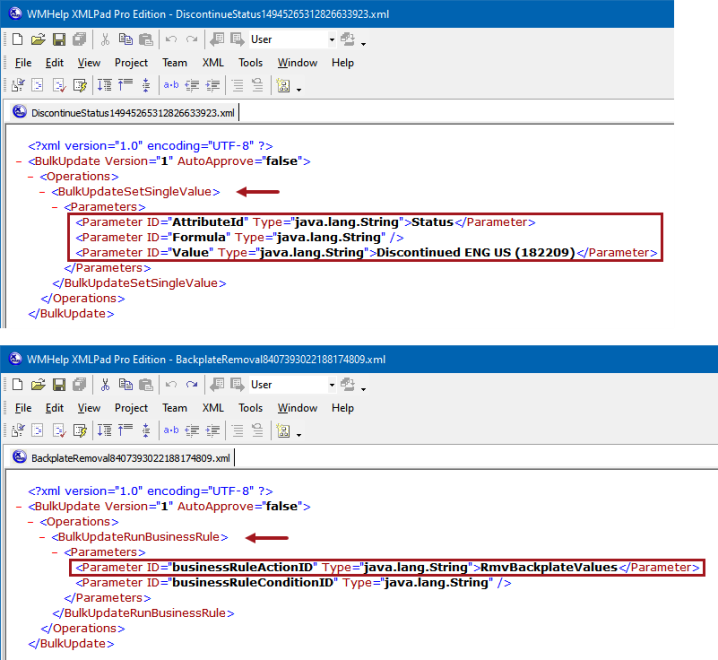The width and height of the screenshot is (718, 660).
Task: Click a·b rename icon in BackplateRemoval window
Action: pos(171,430)
